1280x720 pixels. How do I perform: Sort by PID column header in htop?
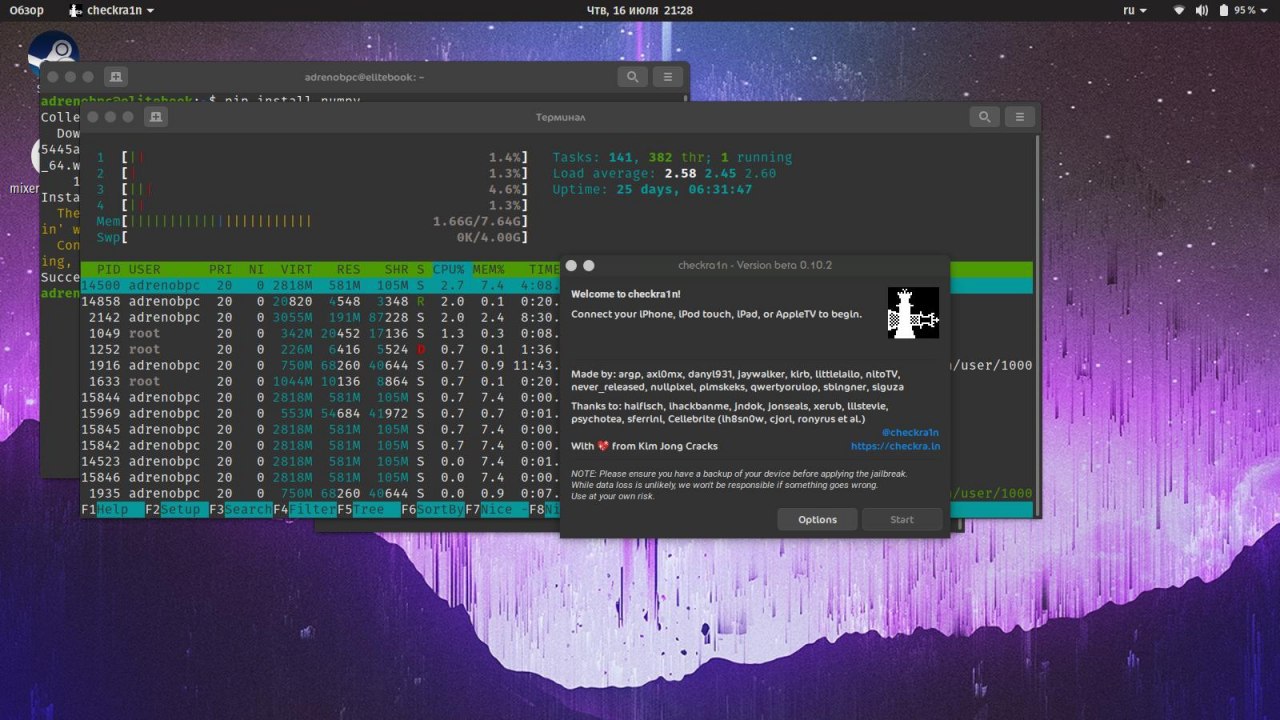click(x=109, y=270)
